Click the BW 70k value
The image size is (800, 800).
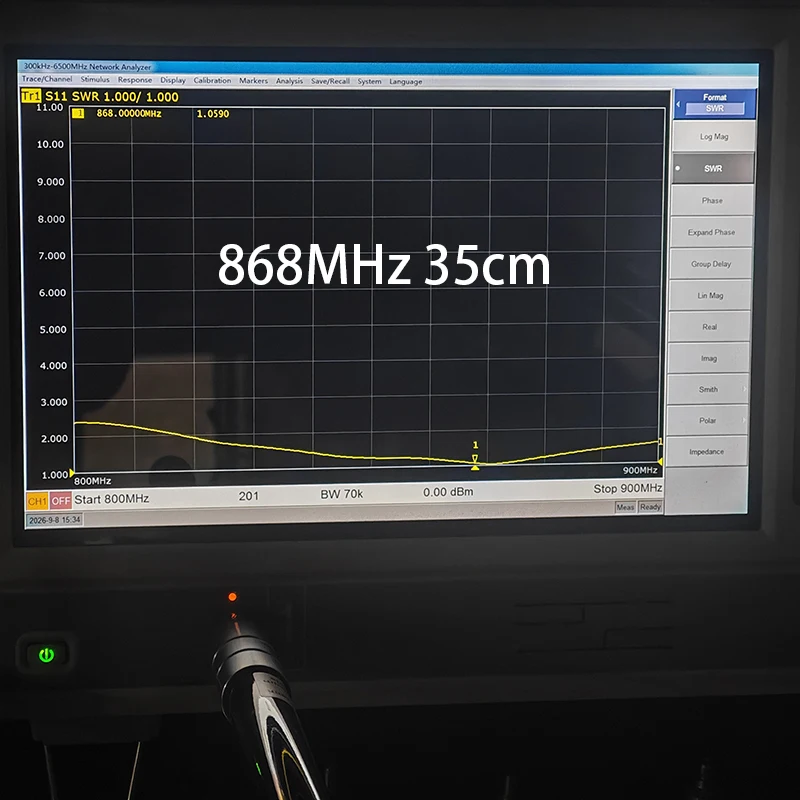tap(341, 494)
